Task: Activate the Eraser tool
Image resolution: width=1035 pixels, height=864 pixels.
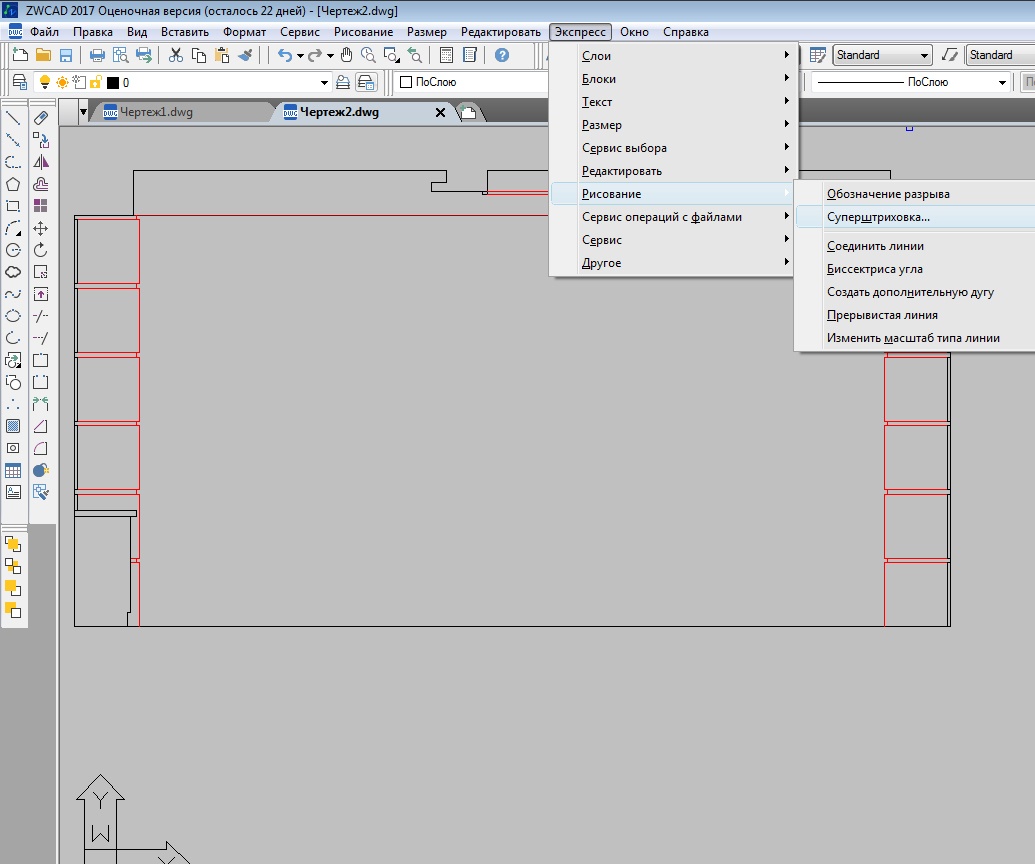Action: (x=41, y=118)
